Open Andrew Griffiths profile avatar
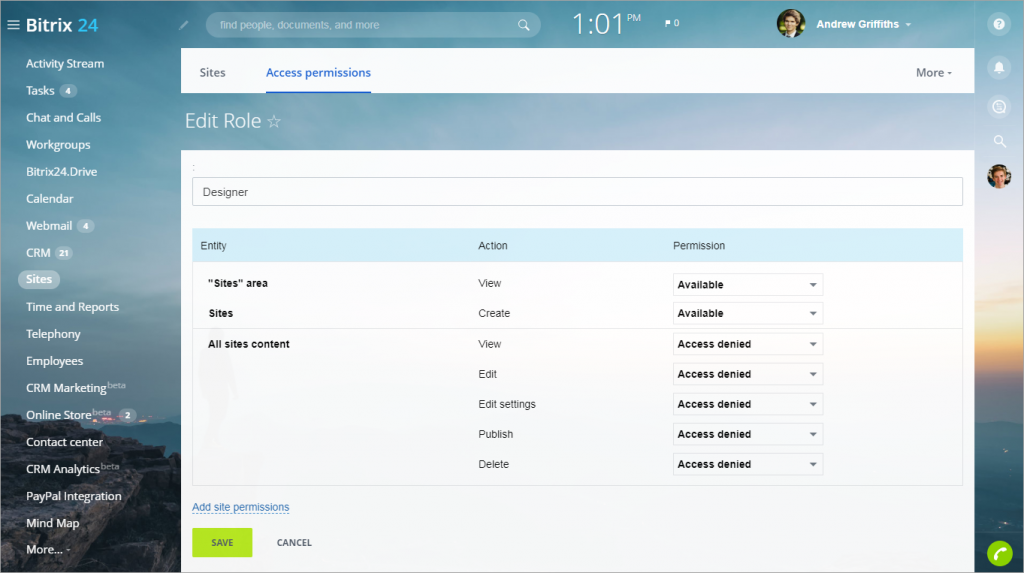The width and height of the screenshot is (1024, 573). (x=790, y=24)
